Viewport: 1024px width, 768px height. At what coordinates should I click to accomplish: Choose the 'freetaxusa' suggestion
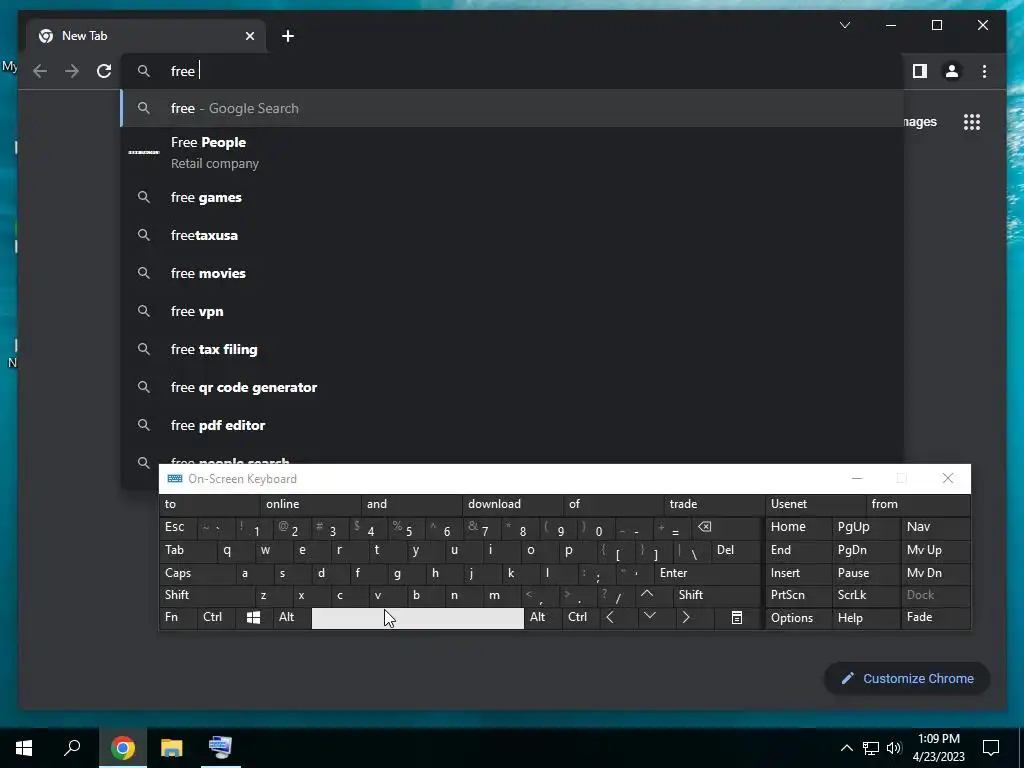pyautogui.click(x=513, y=235)
